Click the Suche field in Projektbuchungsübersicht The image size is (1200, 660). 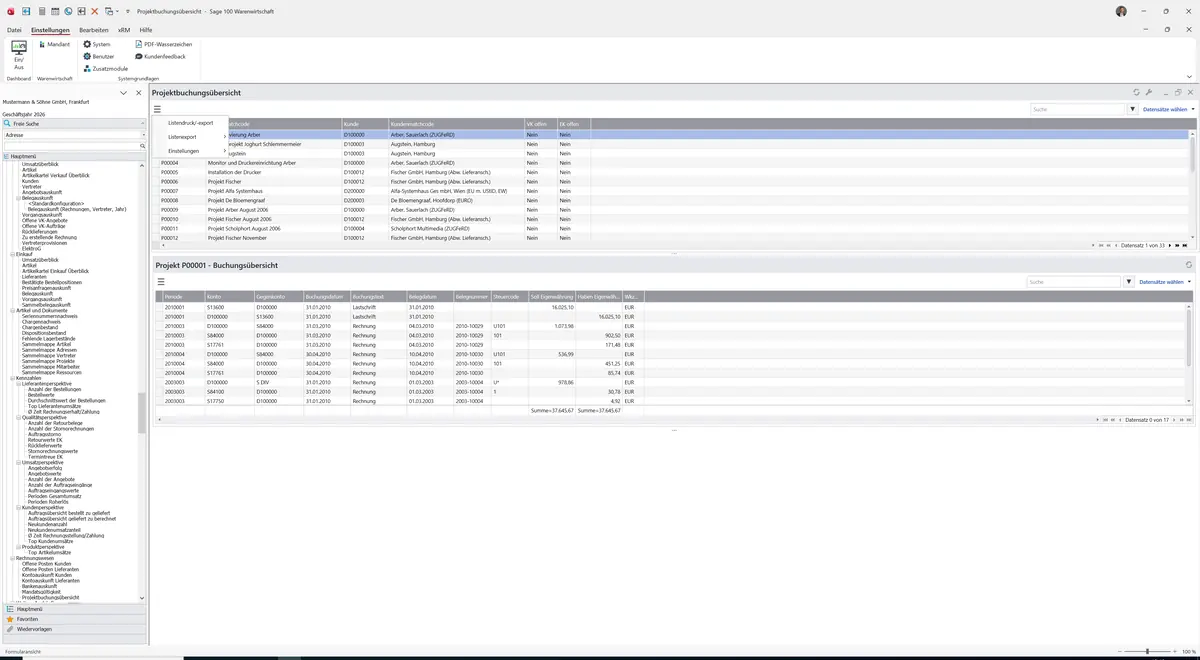1078,109
